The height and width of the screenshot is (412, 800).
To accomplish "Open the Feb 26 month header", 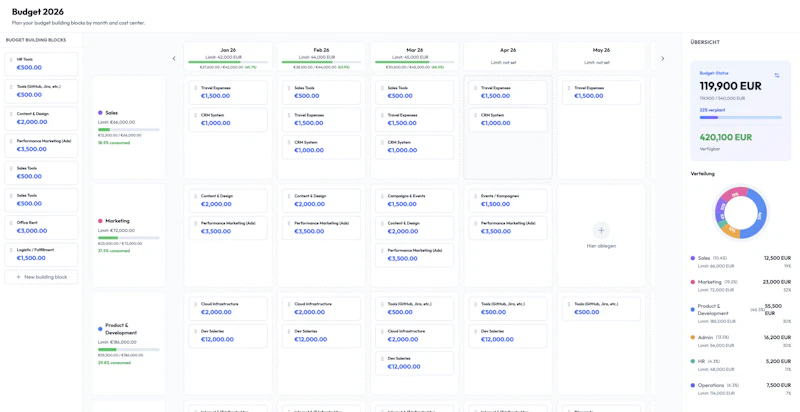I will coord(321,57).
